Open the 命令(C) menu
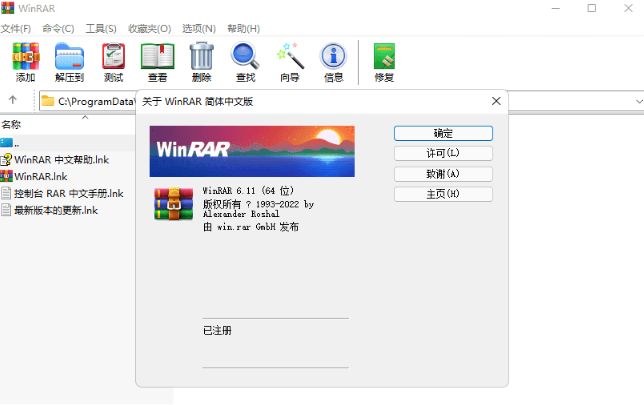The height and width of the screenshot is (405, 644). (58, 29)
